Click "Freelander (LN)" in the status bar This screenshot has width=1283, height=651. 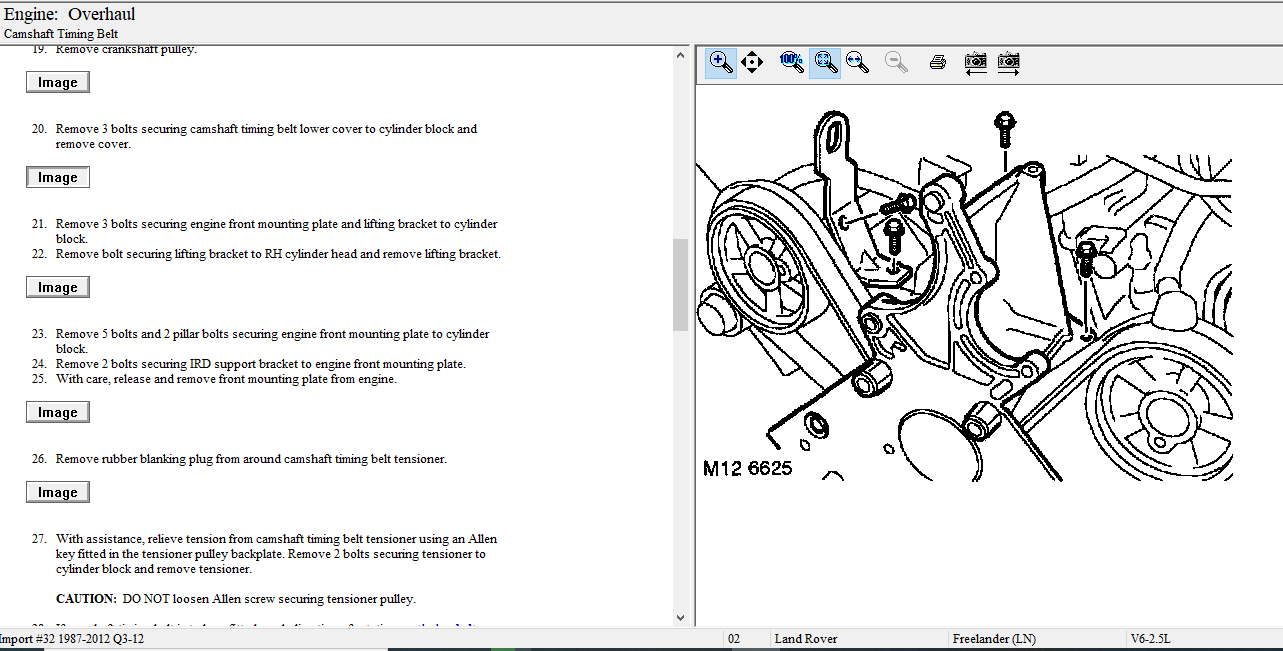995,638
